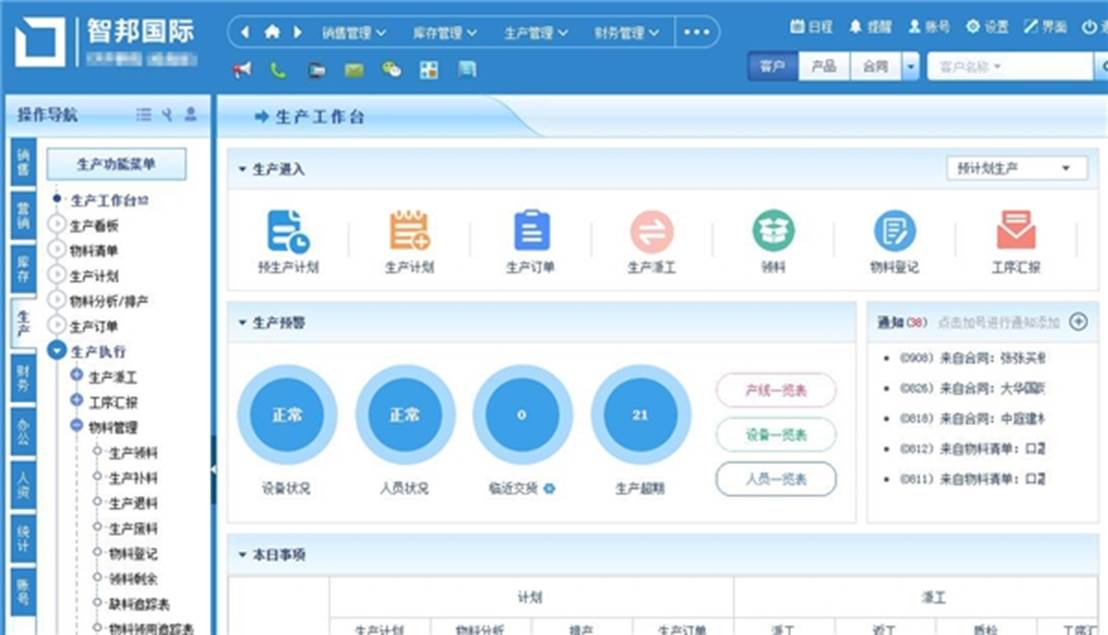Click the person icon in 操作导航 header
Screen dimensions: 1108x635
click(x=191, y=114)
